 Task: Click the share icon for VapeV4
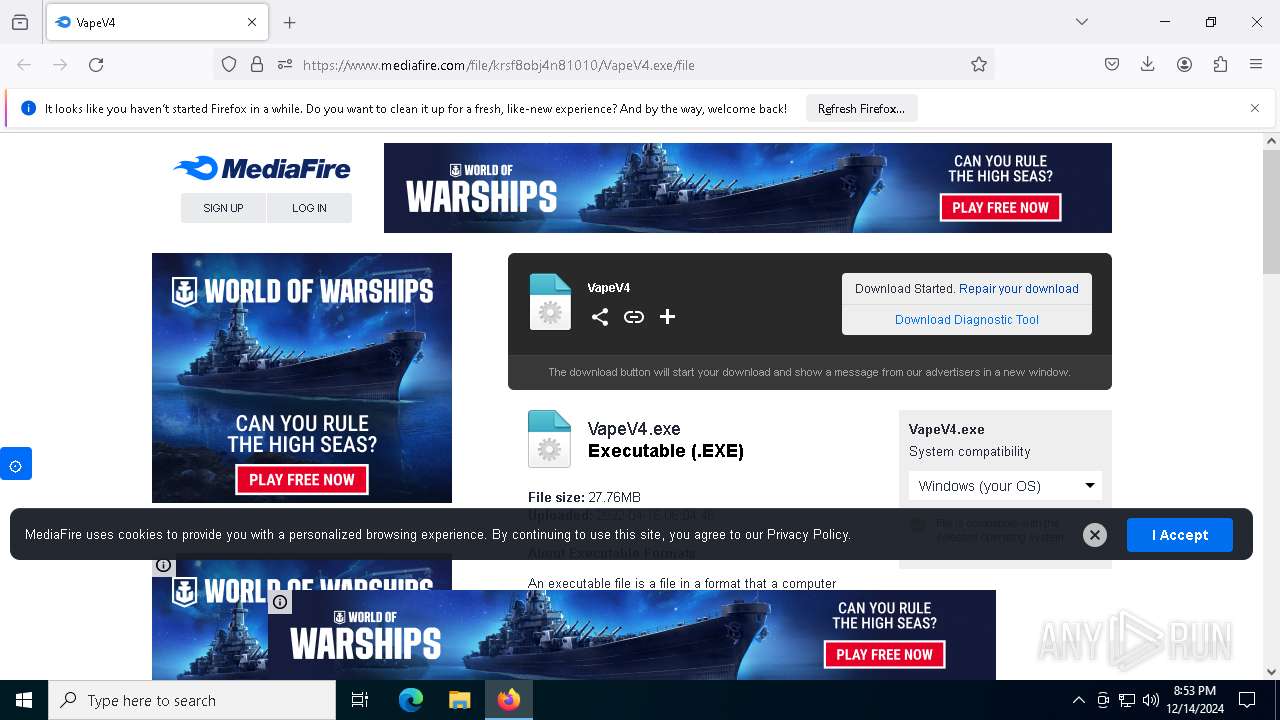(x=600, y=317)
